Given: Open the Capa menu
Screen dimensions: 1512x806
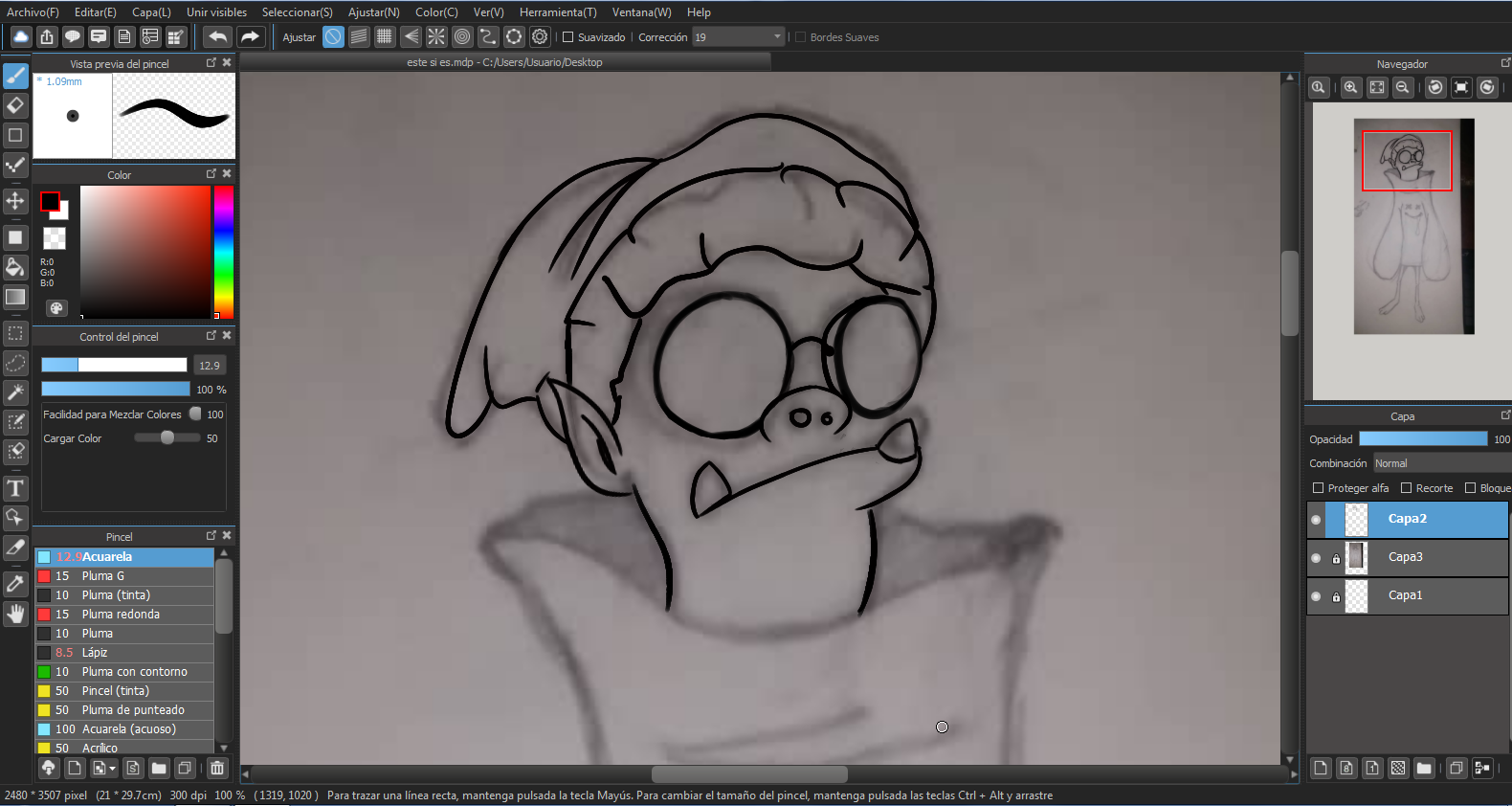Looking at the screenshot, I should (151, 12).
